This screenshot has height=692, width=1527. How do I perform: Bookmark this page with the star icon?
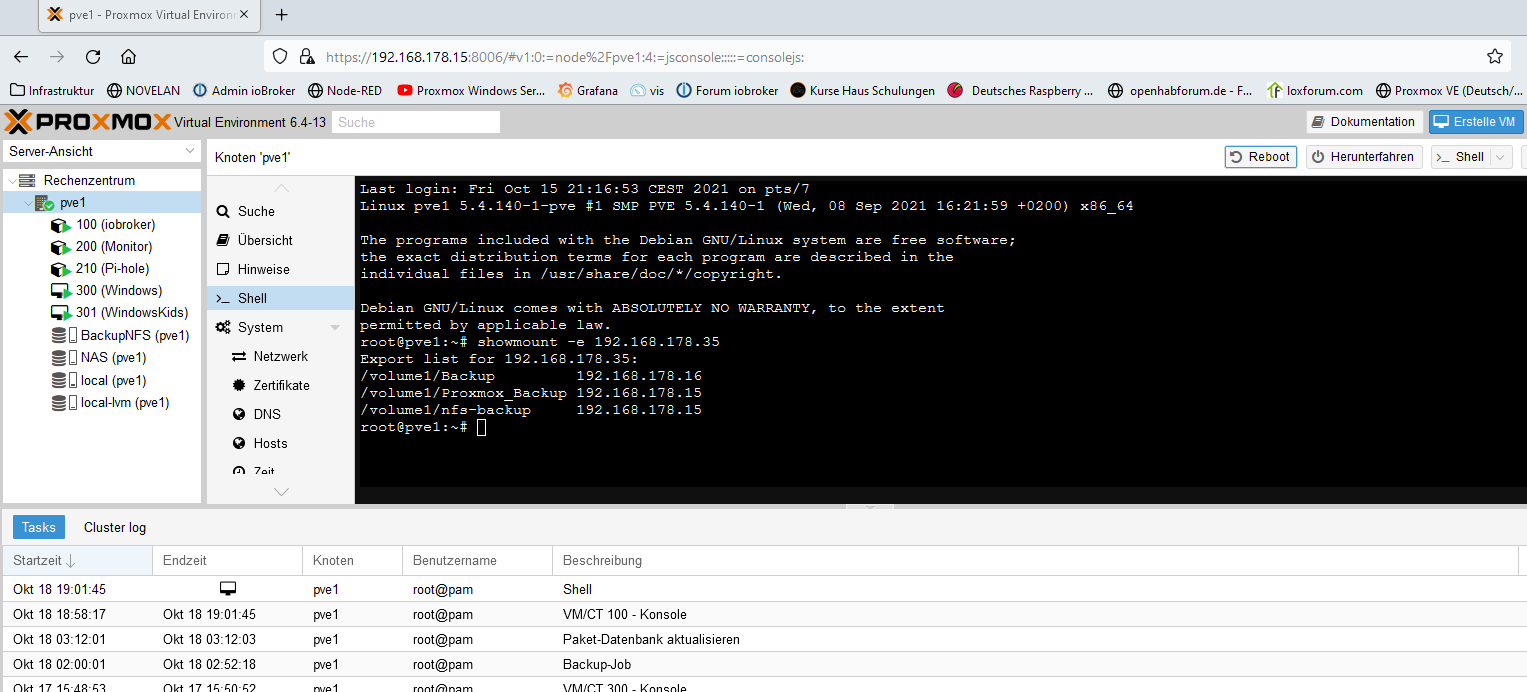(x=1495, y=57)
